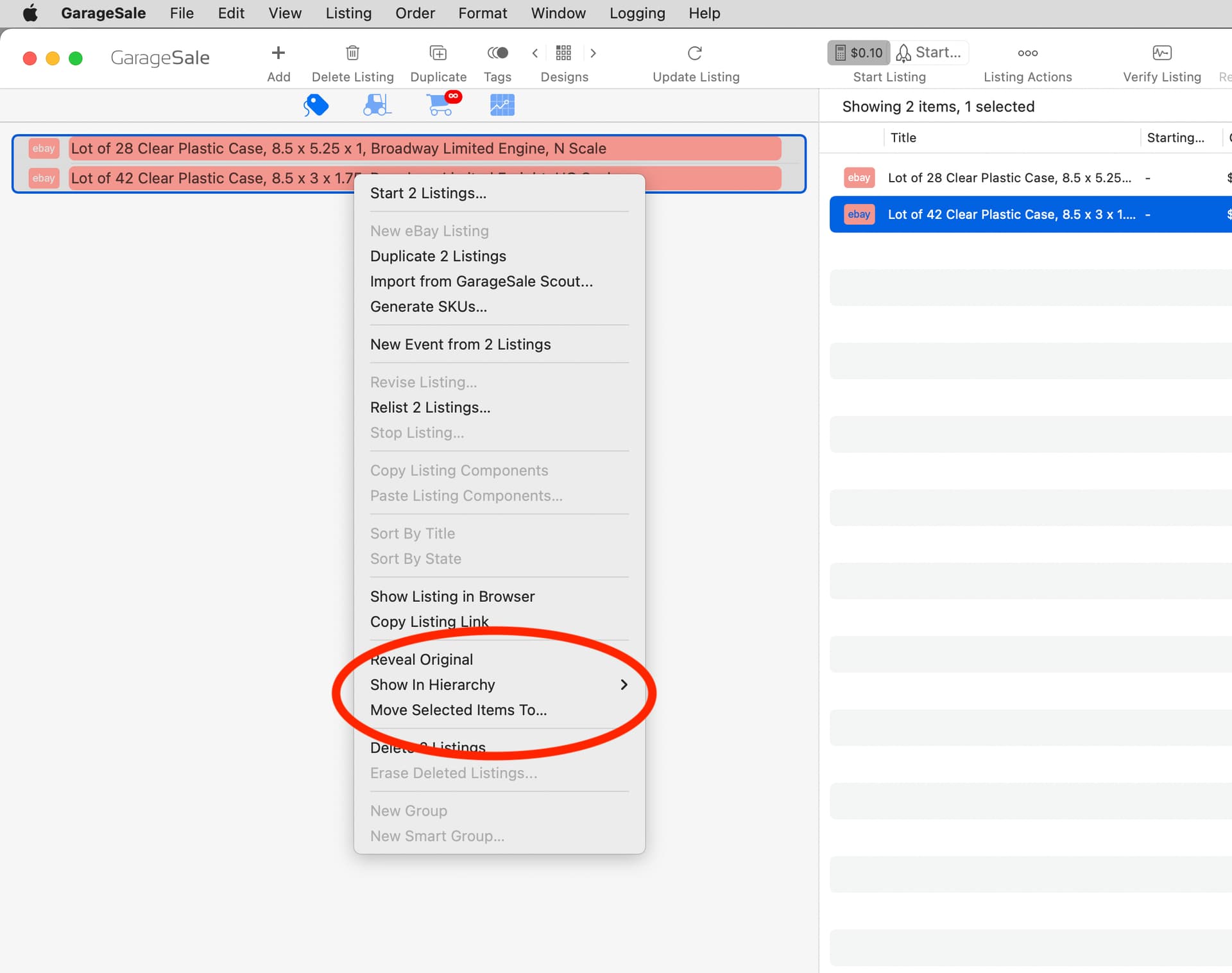
Task: Expand Show In Hierarchy submenu arrow
Action: pos(624,685)
